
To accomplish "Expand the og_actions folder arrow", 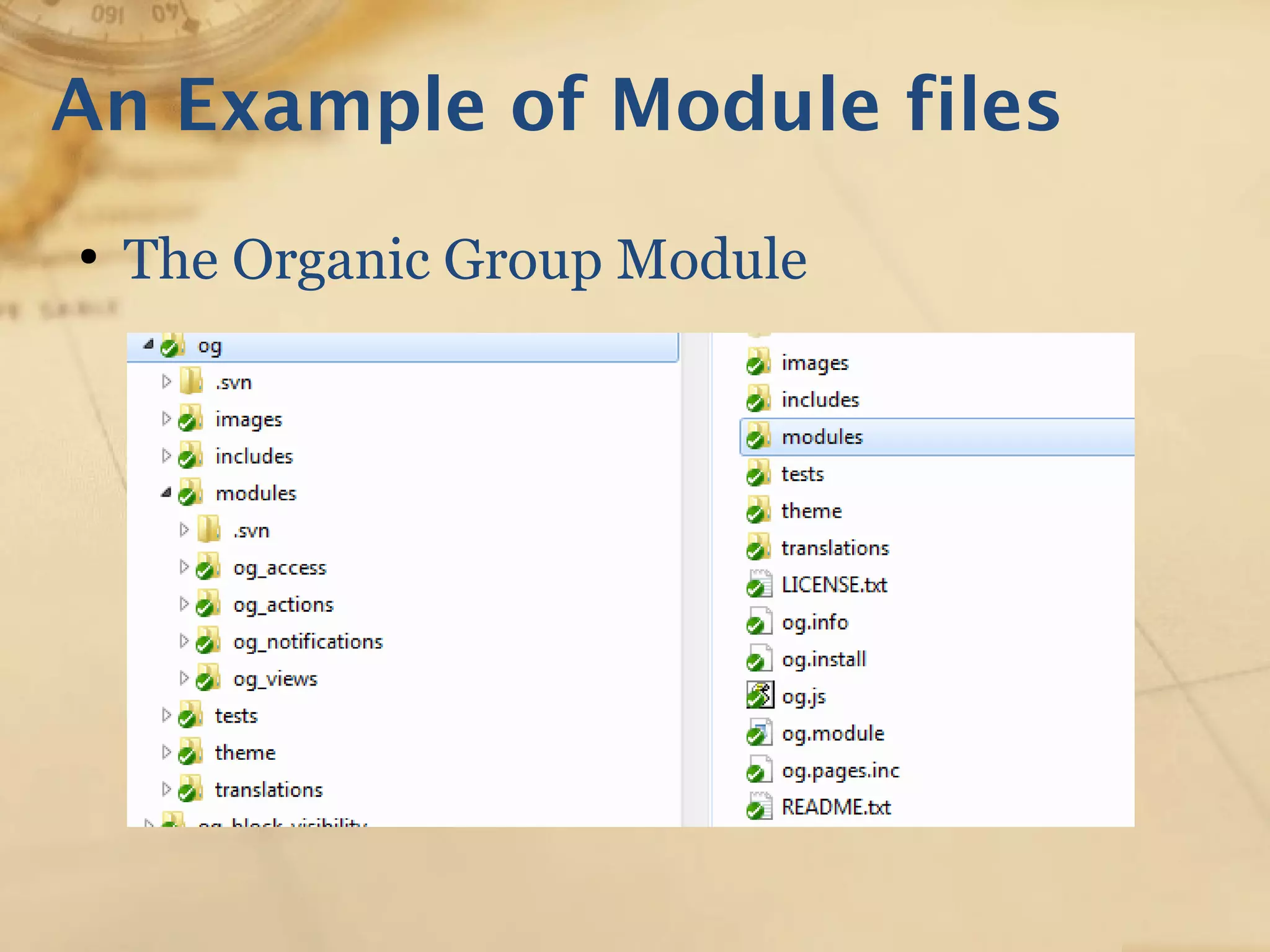I will [x=184, y=604].
